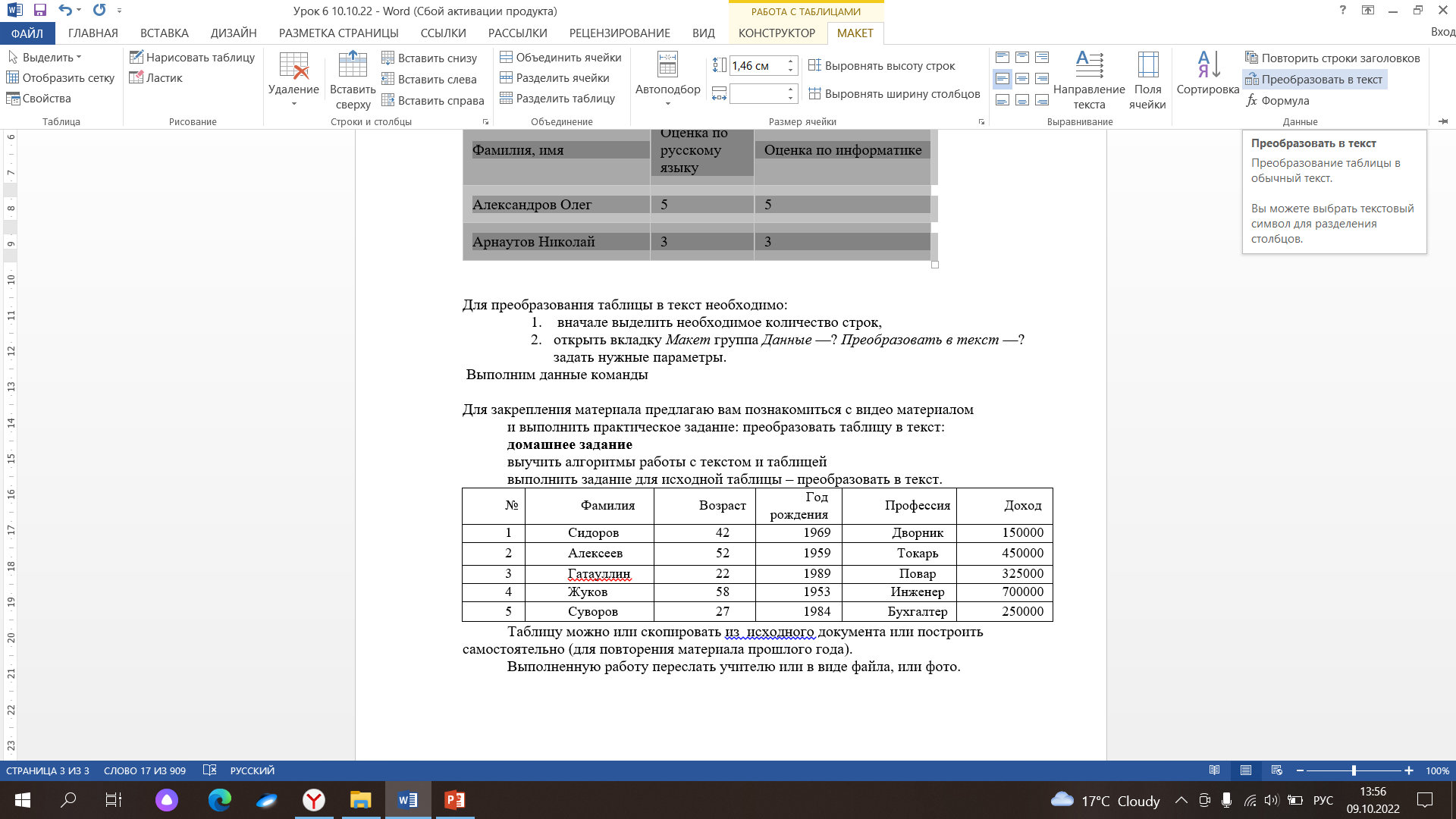Open Word Help question mark
This screenshot has height=819, width=1456.
tap(1342, 11)
